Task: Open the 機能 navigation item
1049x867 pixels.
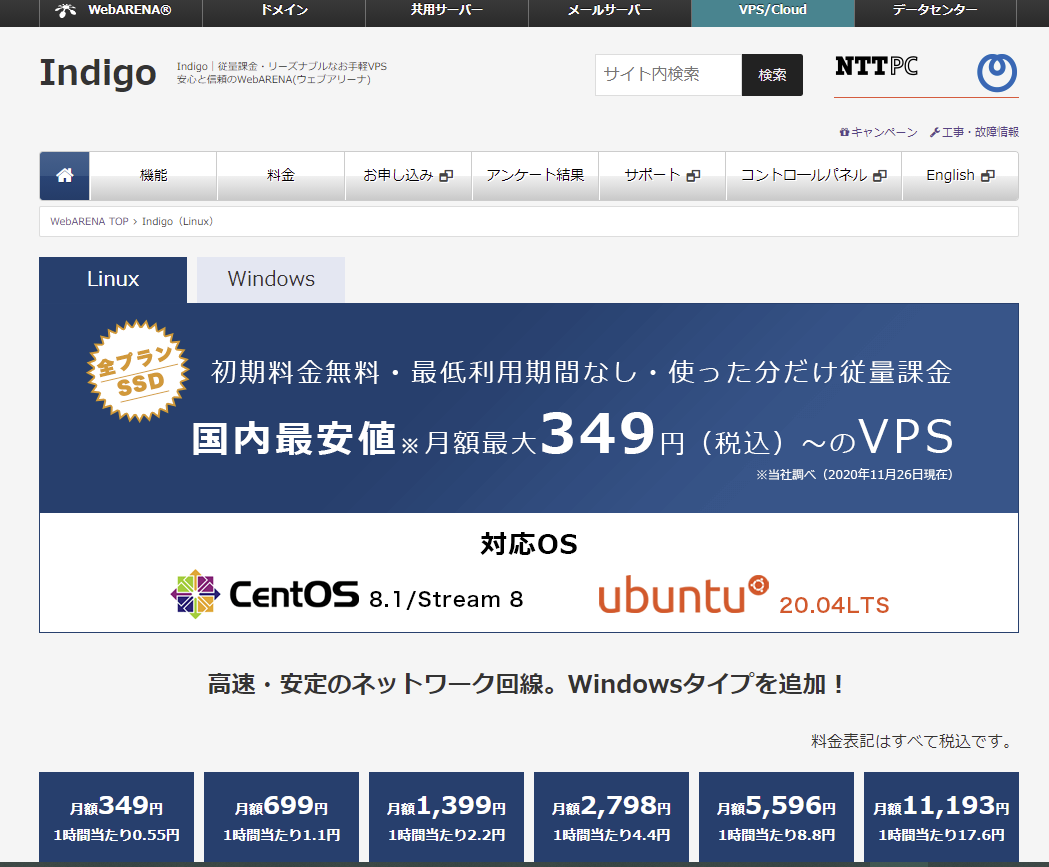Action: click(153, 175)
